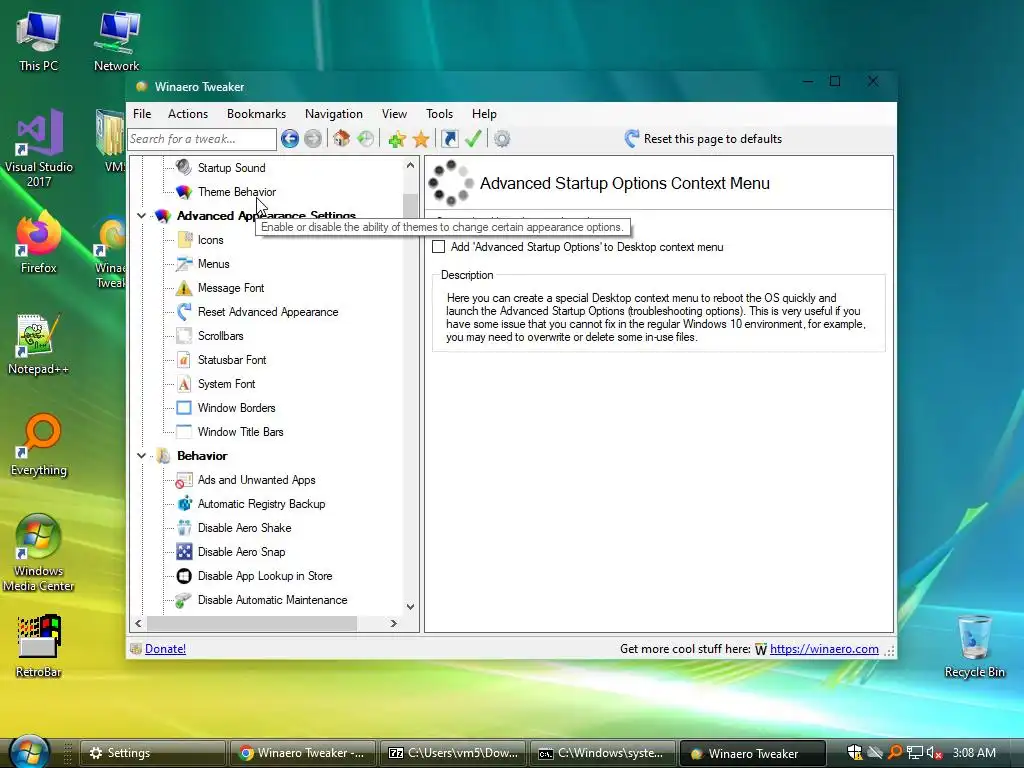Viewport: 1024px width, 768px height.
Task: Open the Bookmarks menu
Action: click(x=256, y=114)
